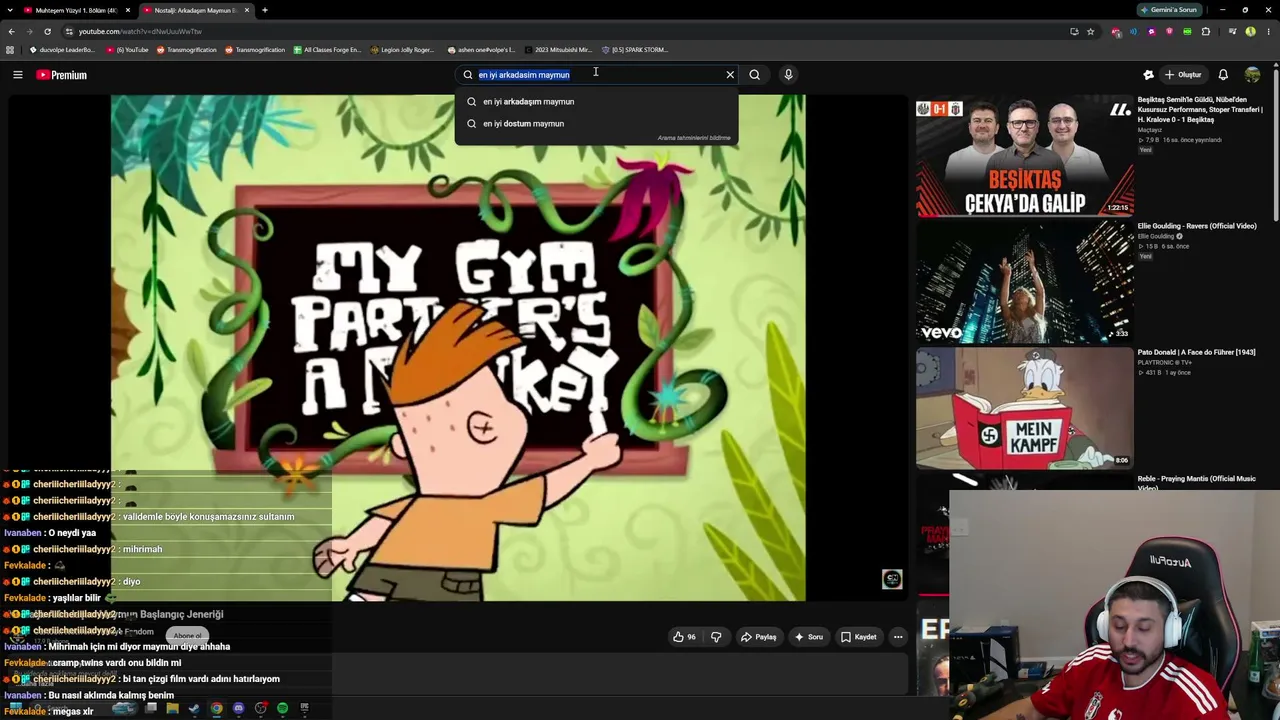Clear the YouTube search box text

point(730,75)
